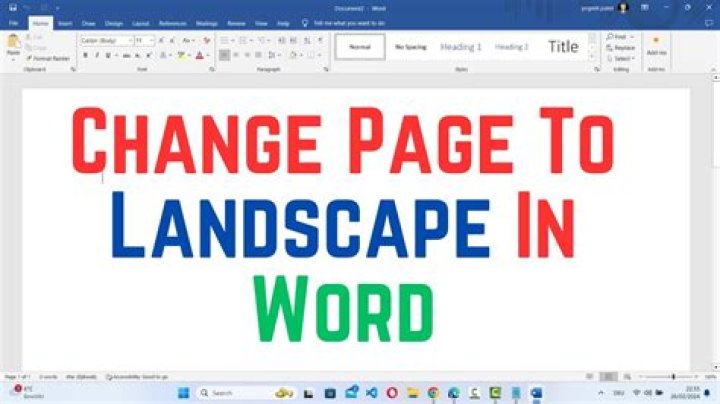Click the Add-ins icon
The width and height of the screenshot is (720, 404).
click(x=656, y=45)
